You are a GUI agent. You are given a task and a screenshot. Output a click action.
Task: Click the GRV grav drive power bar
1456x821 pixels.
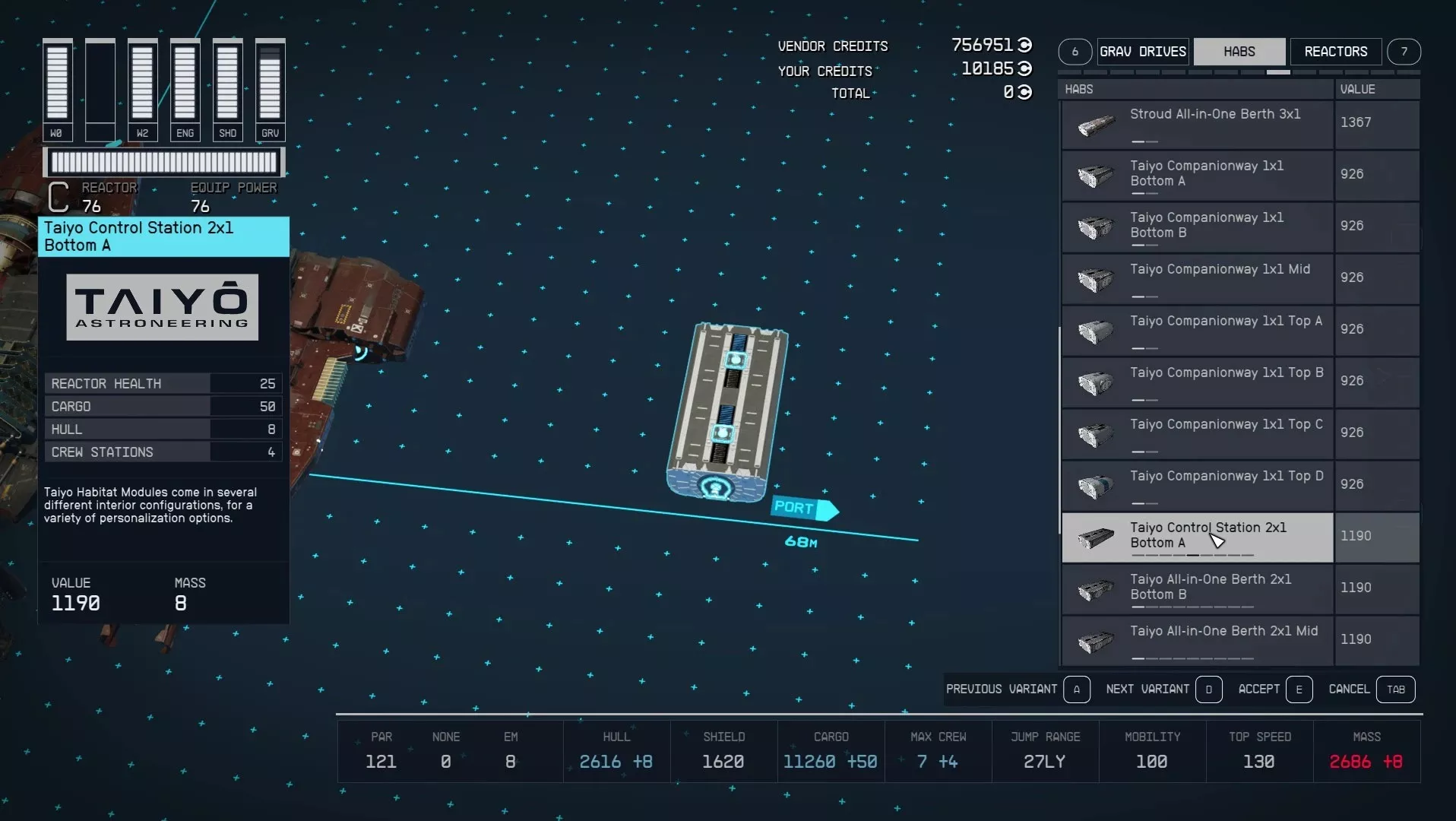click(x=270, y=90)
